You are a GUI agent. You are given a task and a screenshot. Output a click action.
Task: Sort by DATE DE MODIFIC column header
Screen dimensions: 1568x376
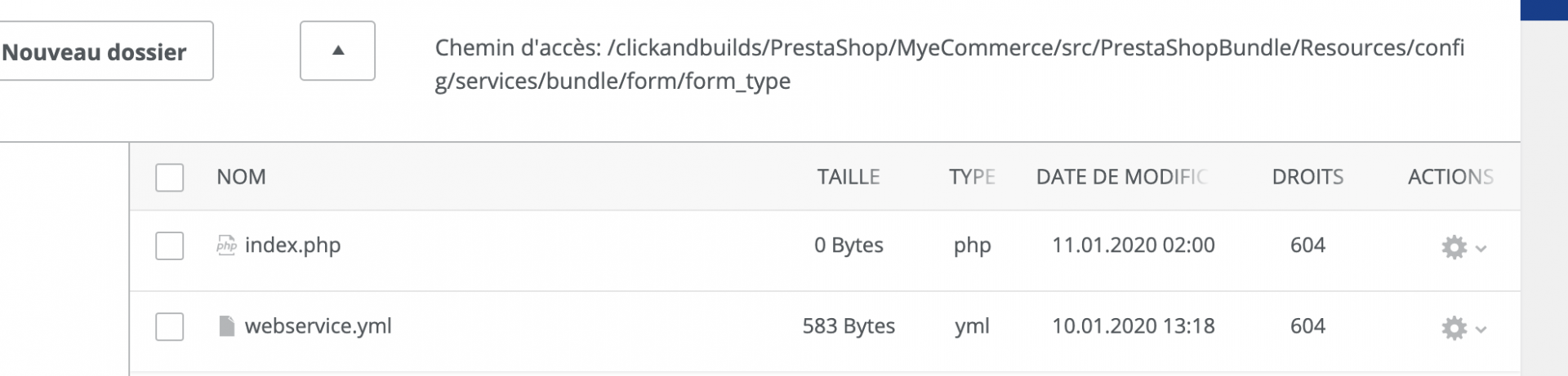[1121, 176]
